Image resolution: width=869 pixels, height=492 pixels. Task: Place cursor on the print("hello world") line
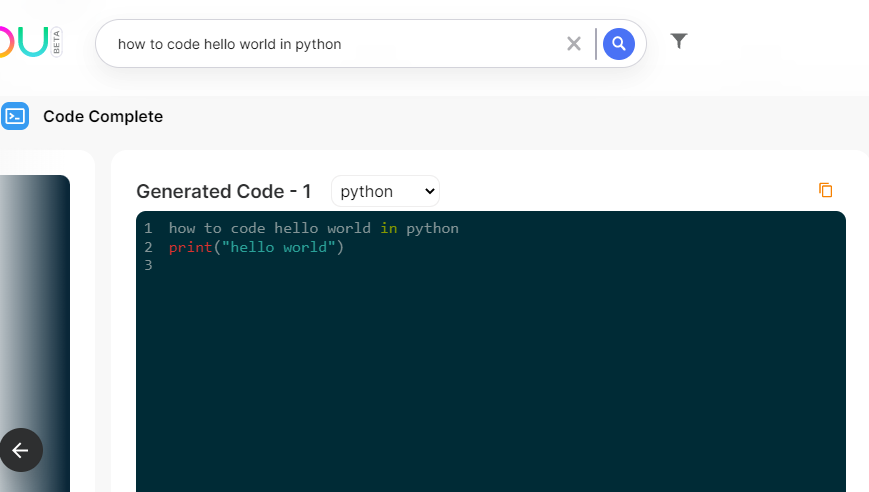click(256, 247)
